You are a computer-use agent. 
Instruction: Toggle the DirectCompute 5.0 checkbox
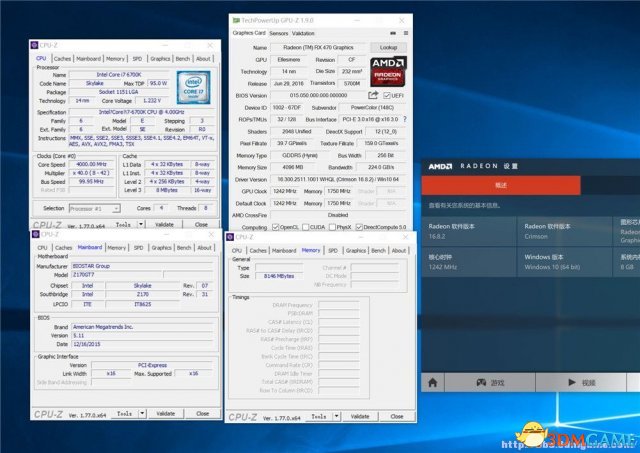(359, 227)
